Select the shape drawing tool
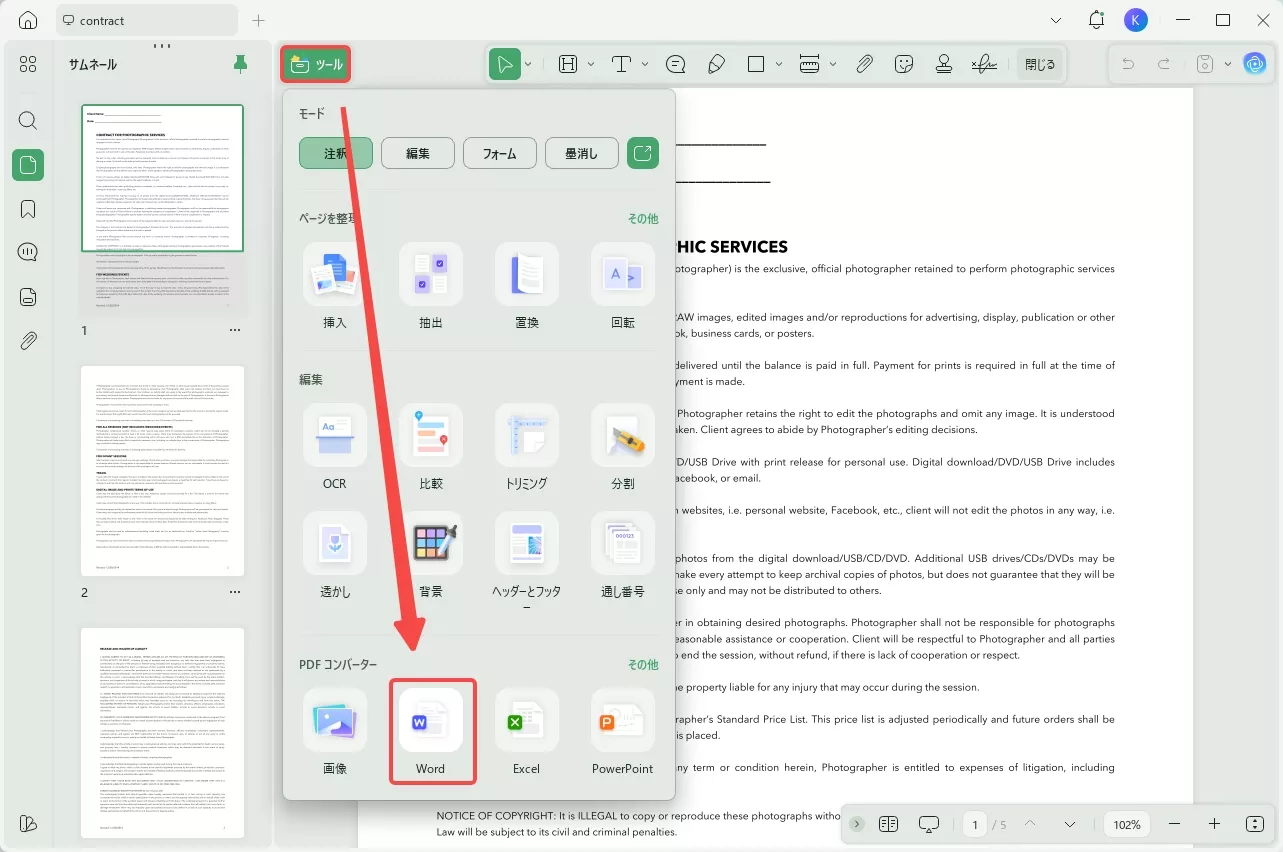 [x=754, y=63]
